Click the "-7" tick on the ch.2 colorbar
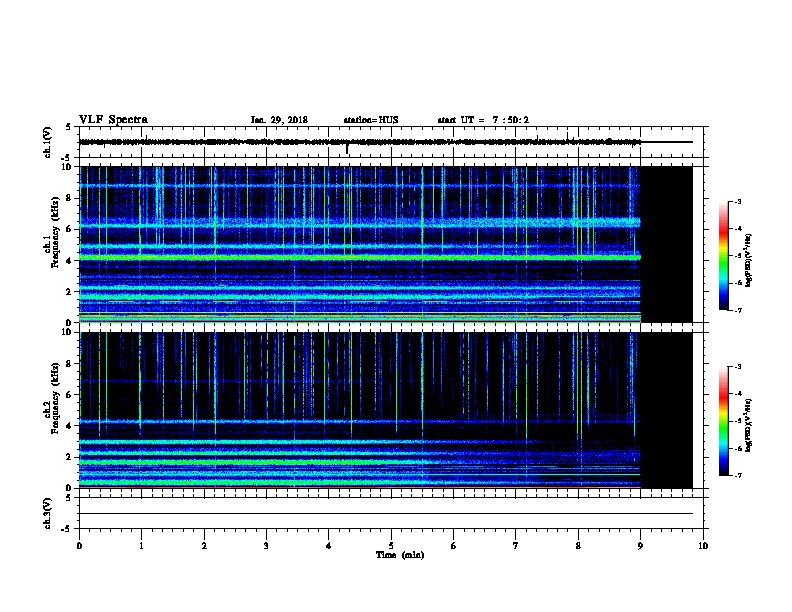 (737, 476)
